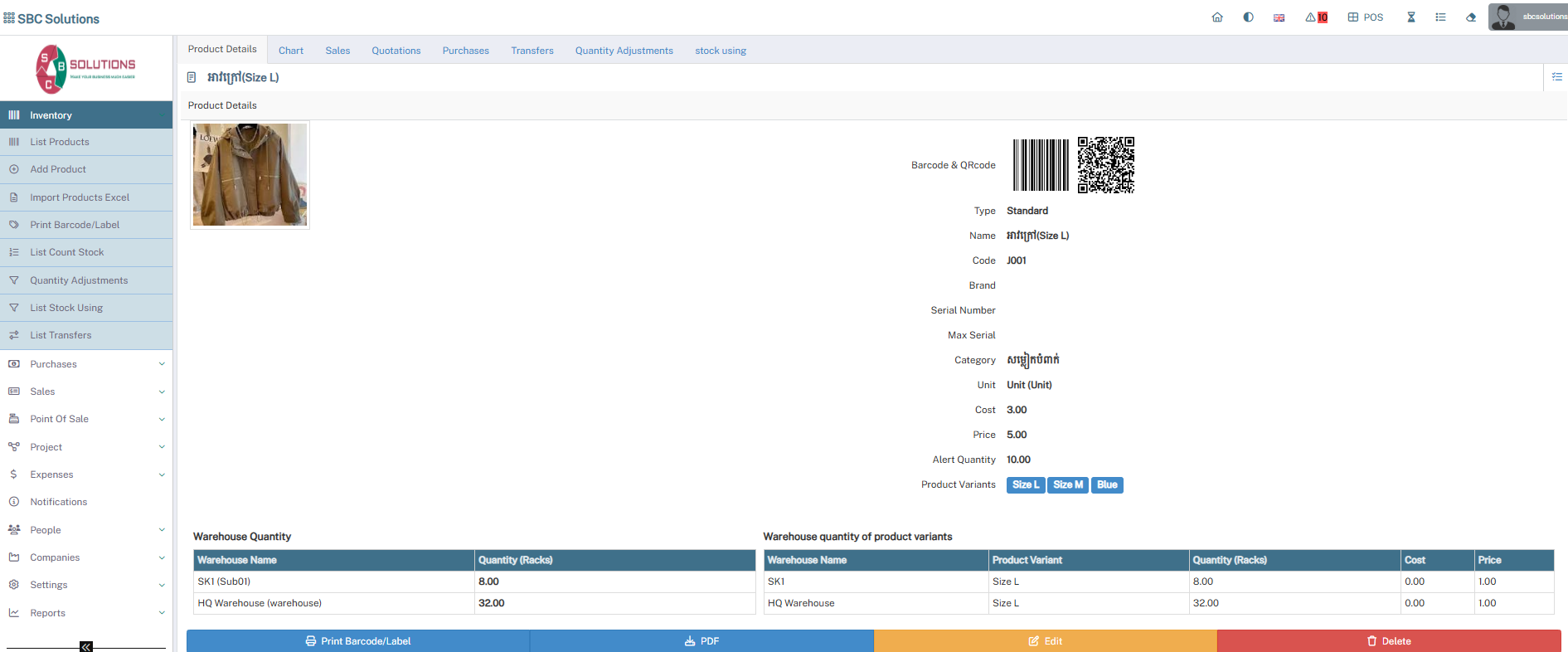Expand the Reports sidebar section

pos(86,613)
